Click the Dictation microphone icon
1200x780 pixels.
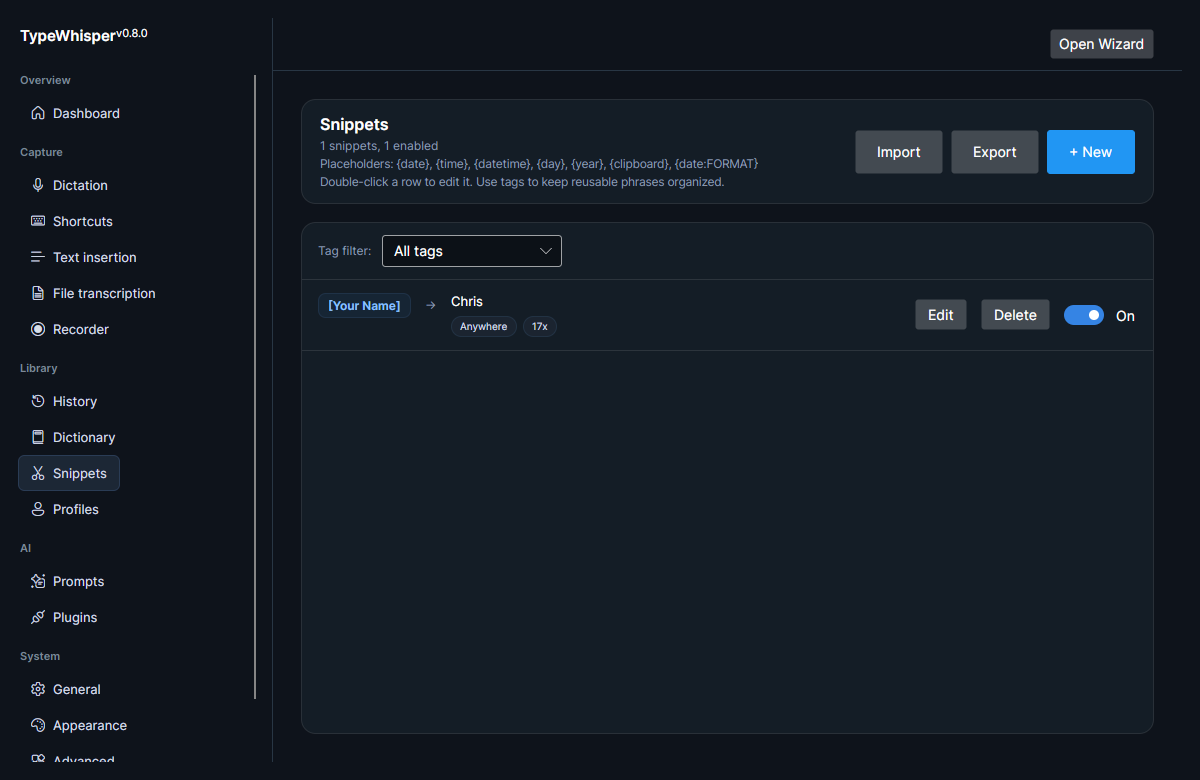[x=38, y=185]
